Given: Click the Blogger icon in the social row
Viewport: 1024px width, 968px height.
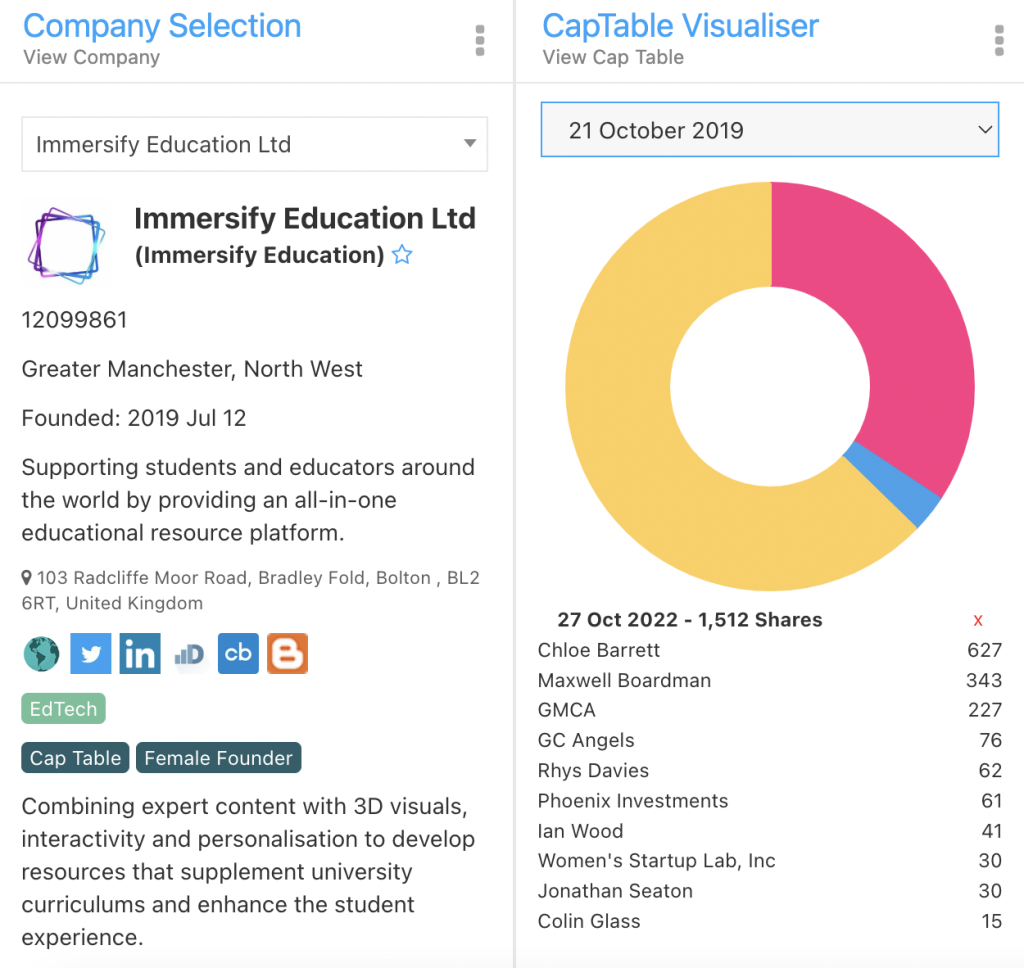Looking at the screenshot, I should pyautogui.click(x=287, y=653).
